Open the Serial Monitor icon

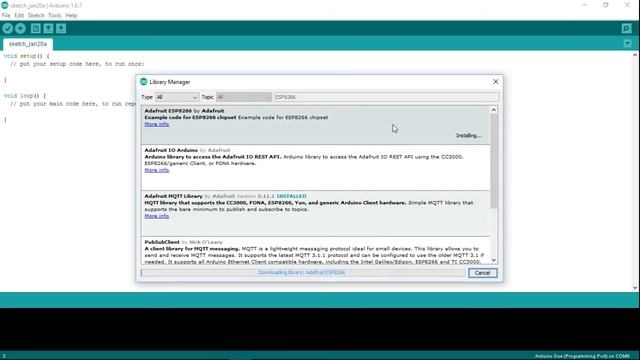[x=627, y=28]
